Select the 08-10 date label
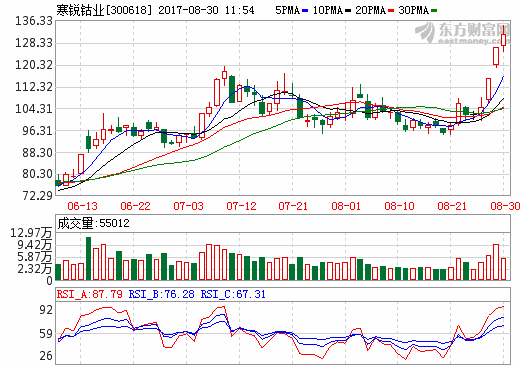Viewport: 520px width, 365px height. pos(399,206)
